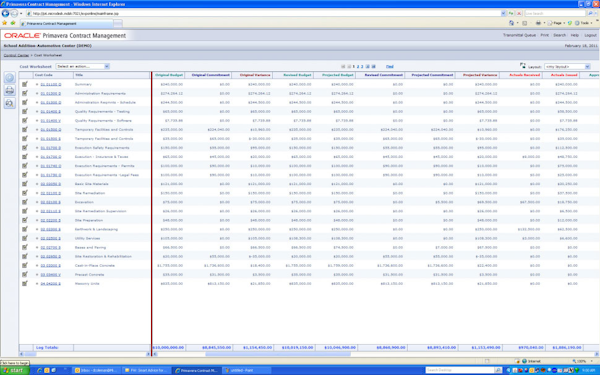
Task: Edit the Utility Services row
Action: pyautogui.click(x=25, y=238)
